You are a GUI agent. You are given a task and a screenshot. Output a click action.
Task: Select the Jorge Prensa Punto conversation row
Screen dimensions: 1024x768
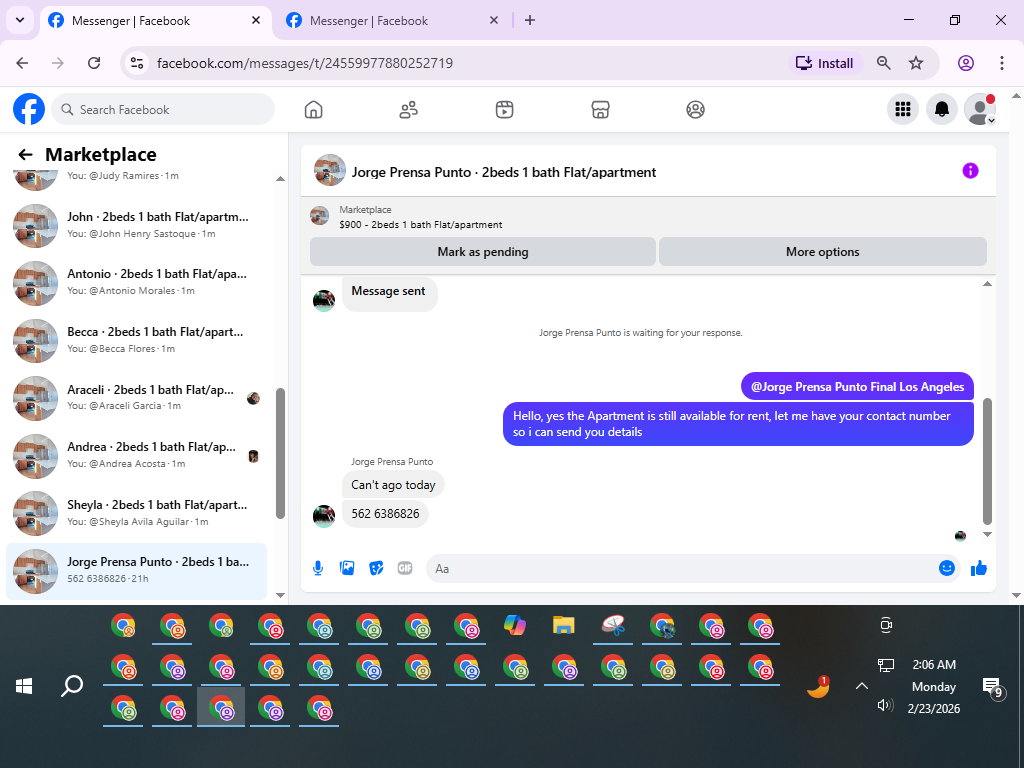[136, 571]
